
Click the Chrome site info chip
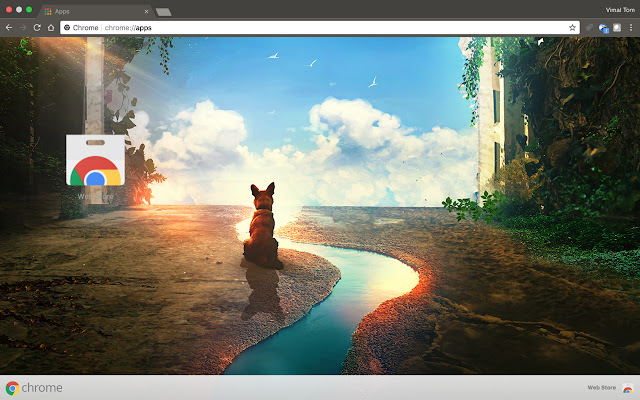[81, 28]
